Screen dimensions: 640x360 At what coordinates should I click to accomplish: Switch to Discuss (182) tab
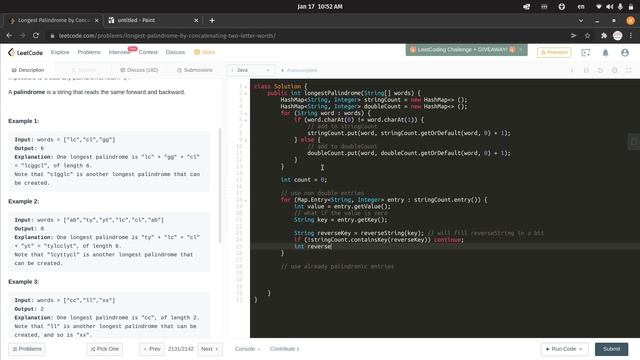pyautogui.click(x=139, y=70)
